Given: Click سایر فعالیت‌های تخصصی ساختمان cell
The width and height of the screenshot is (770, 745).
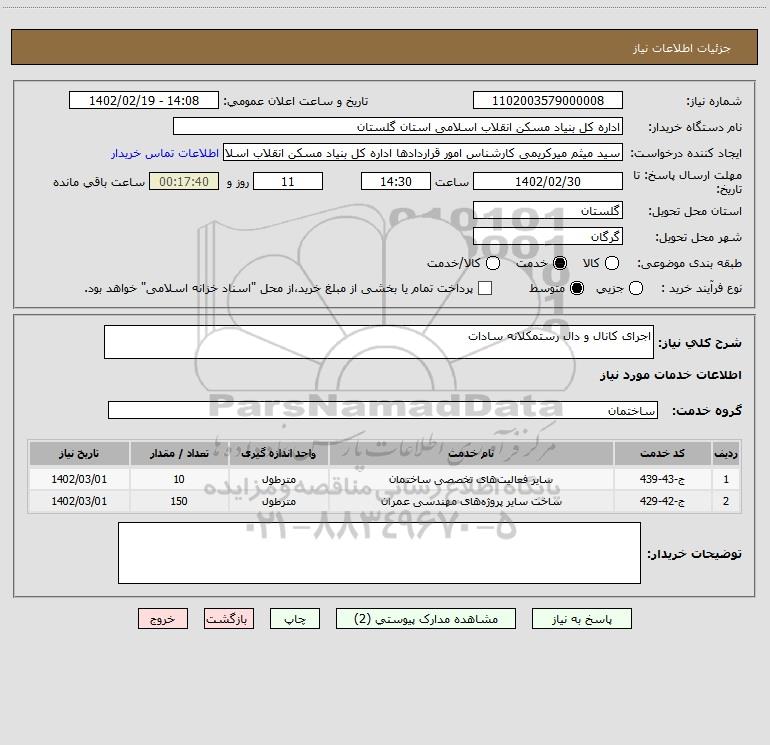Looking at the screenshot, I should tap(471, 479).
